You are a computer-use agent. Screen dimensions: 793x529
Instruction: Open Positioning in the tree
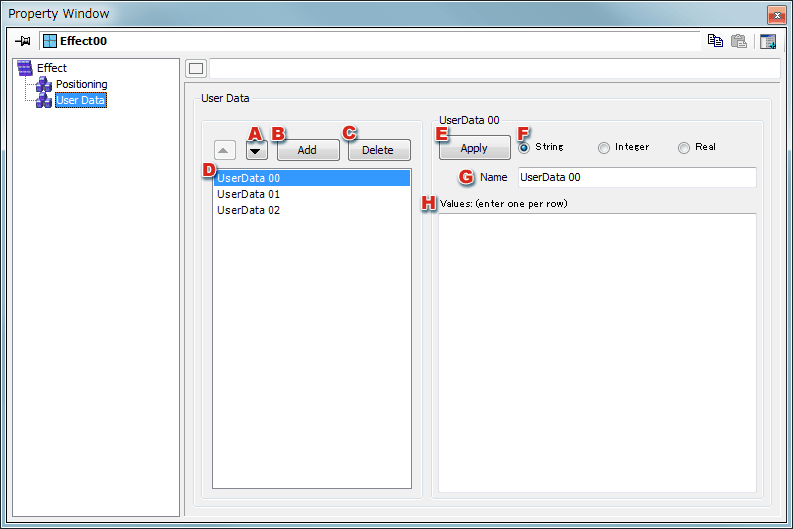(x=81, y=84)
